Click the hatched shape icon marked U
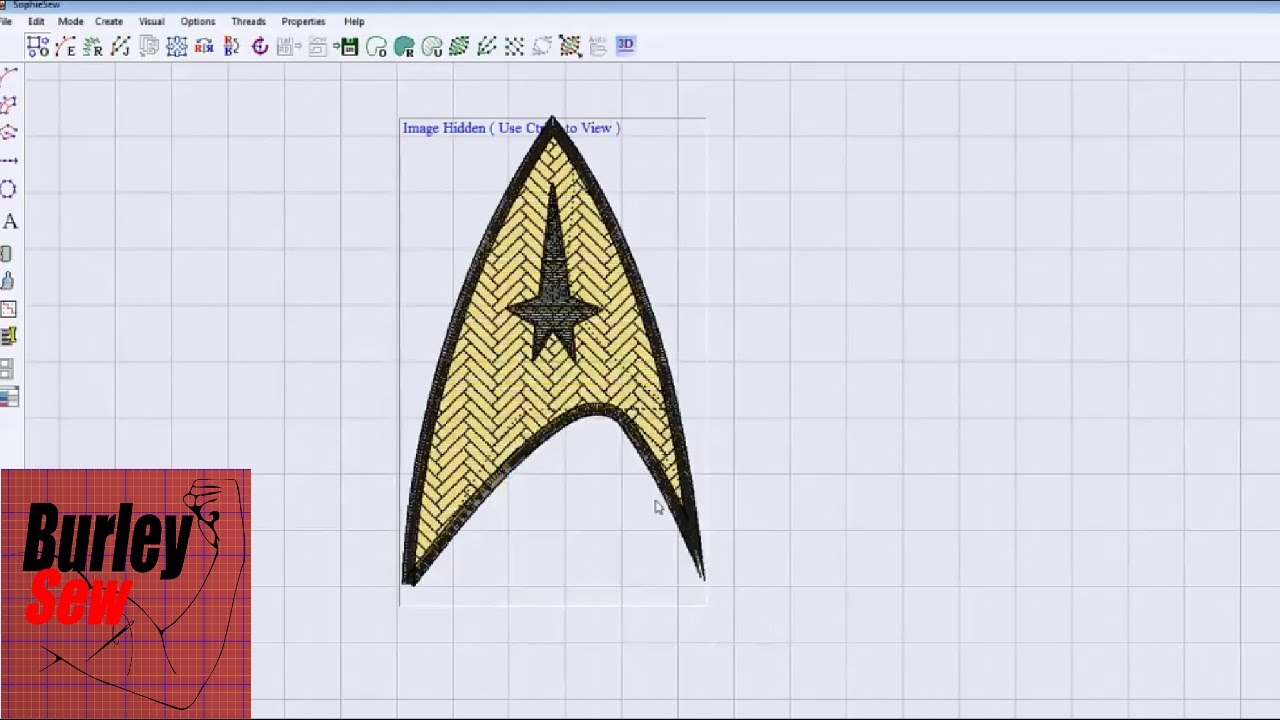This screenshot has height=720, width=1280. point(432,46)
